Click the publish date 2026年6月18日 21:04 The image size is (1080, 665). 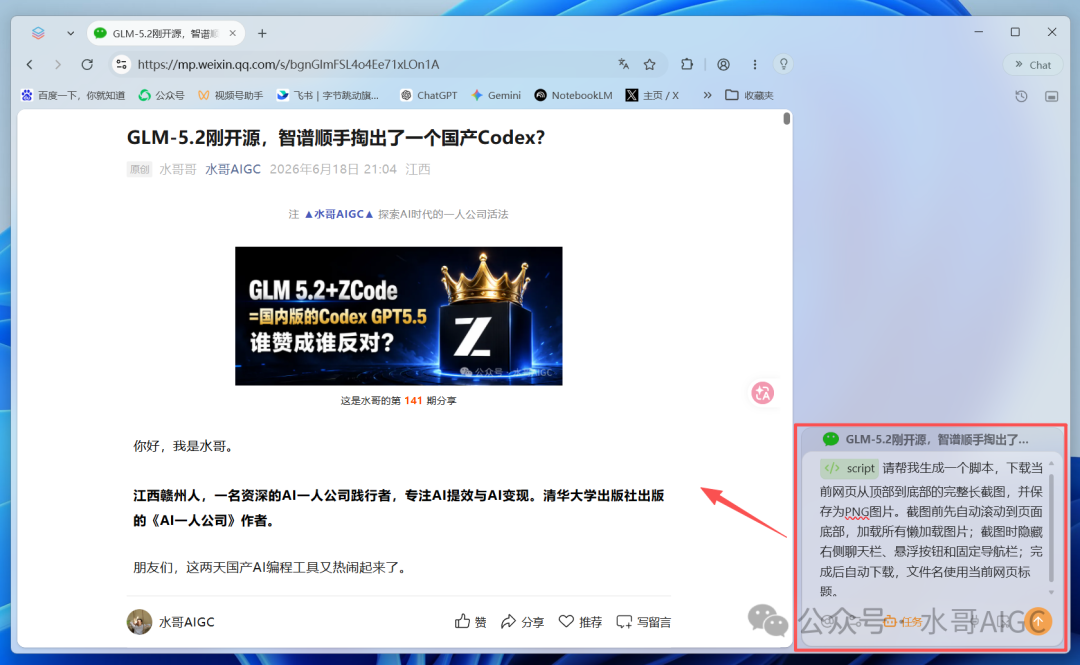click(333, 170)
